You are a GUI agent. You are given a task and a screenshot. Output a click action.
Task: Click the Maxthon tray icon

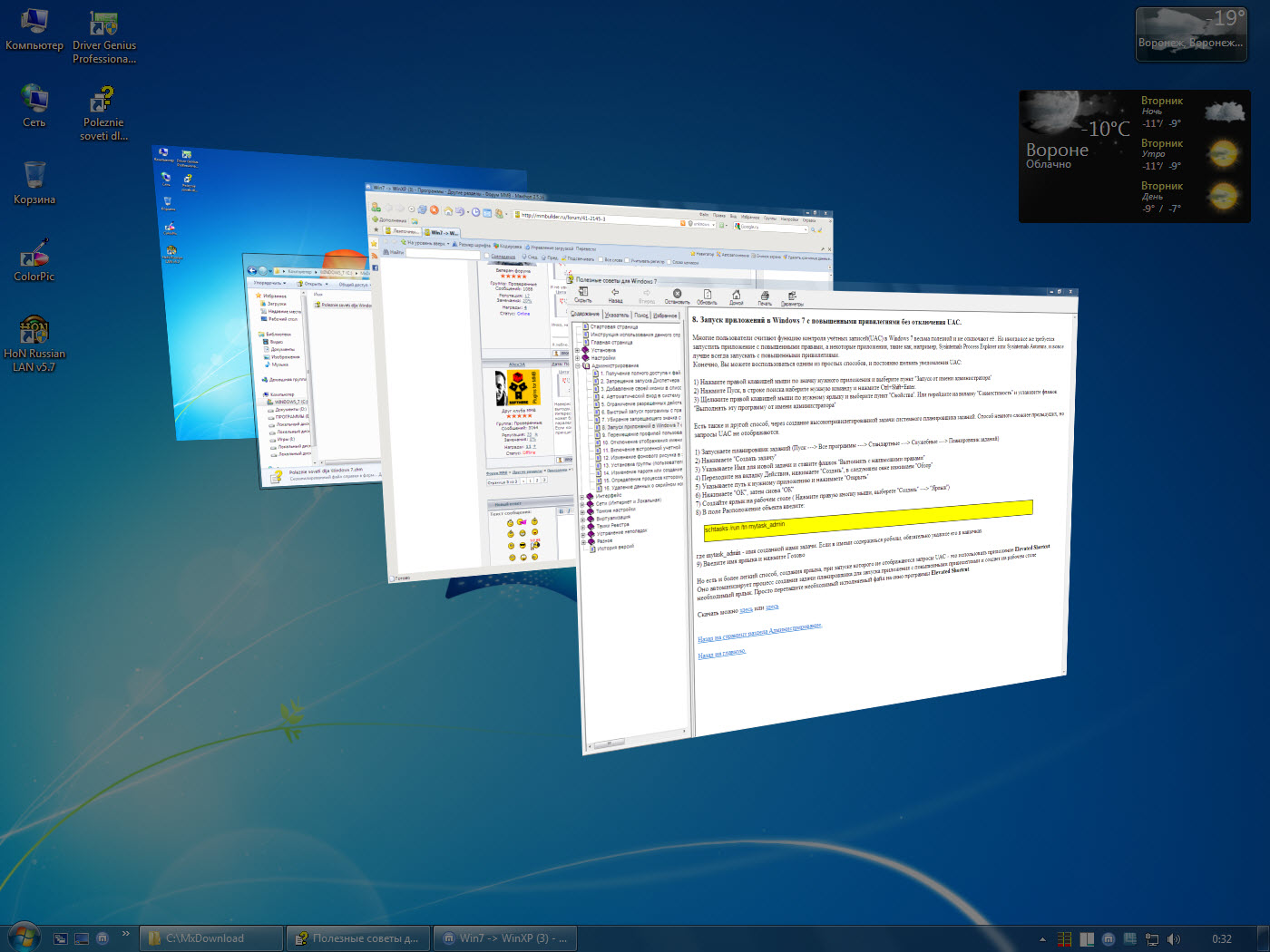click(1108, 938)
